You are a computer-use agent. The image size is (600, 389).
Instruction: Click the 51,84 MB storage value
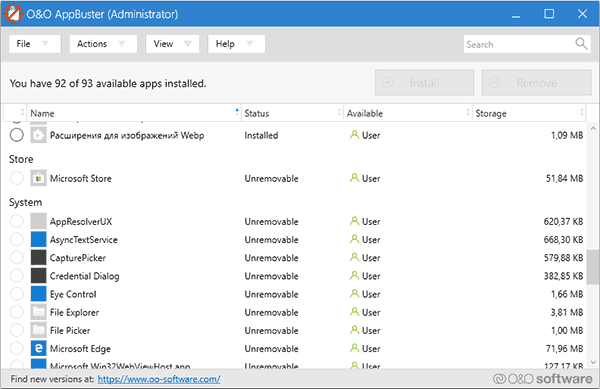[x=564, y=178]
